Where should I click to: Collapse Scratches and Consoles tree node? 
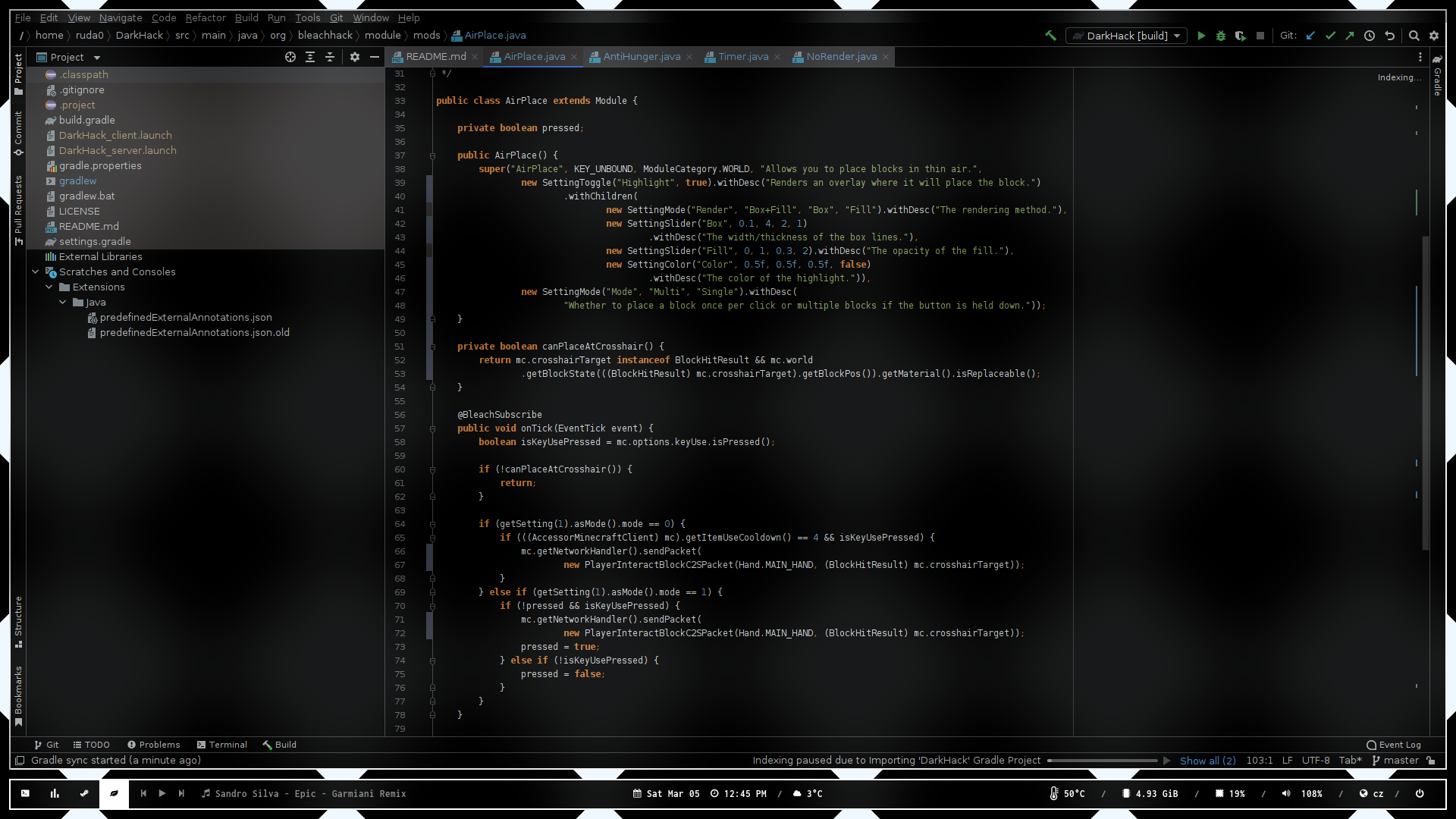pos(35,271)
